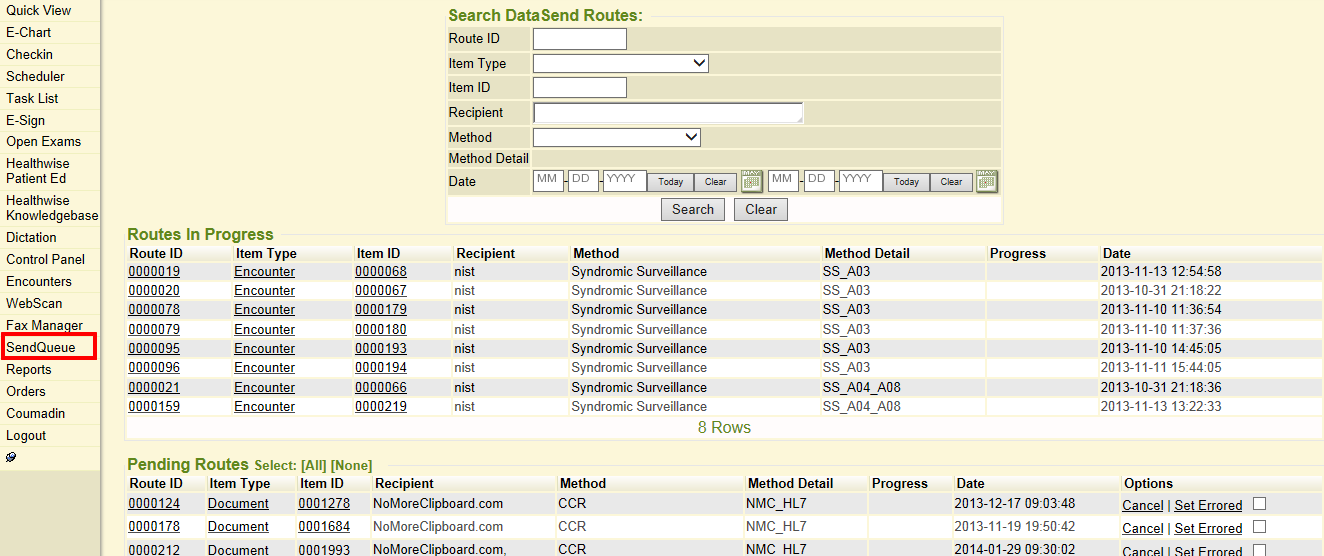
Task: Cancel pending route 0000178
Action: [x=1142, y=528]
